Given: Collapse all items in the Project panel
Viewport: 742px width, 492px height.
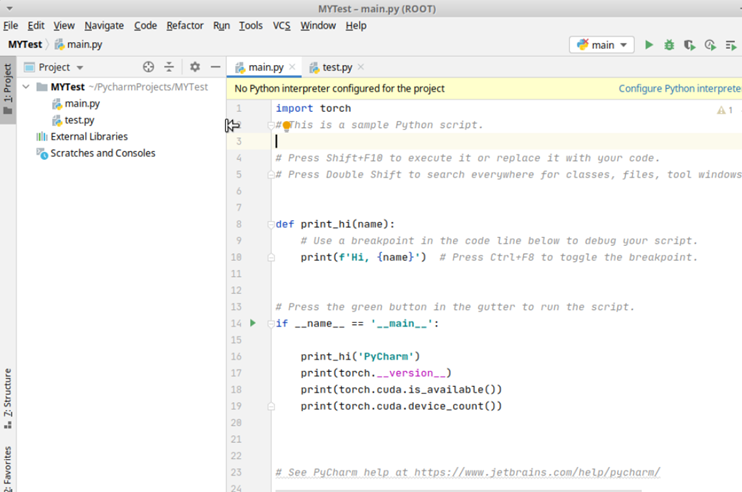Looking at the screenshot, I should pyautogui.click(x=169, y=67).
